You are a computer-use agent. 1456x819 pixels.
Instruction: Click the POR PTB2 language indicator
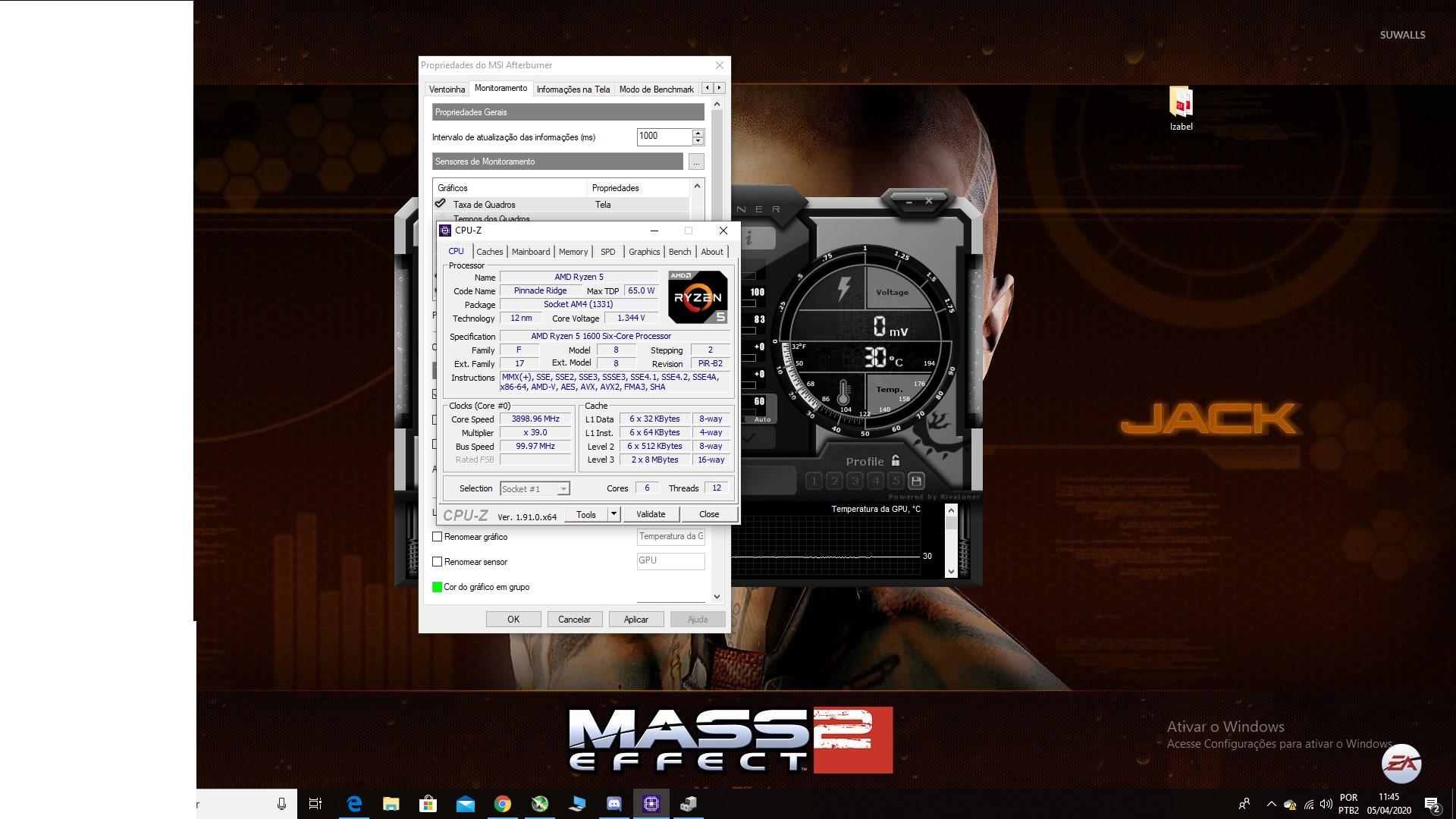(x=1348, y=804)
